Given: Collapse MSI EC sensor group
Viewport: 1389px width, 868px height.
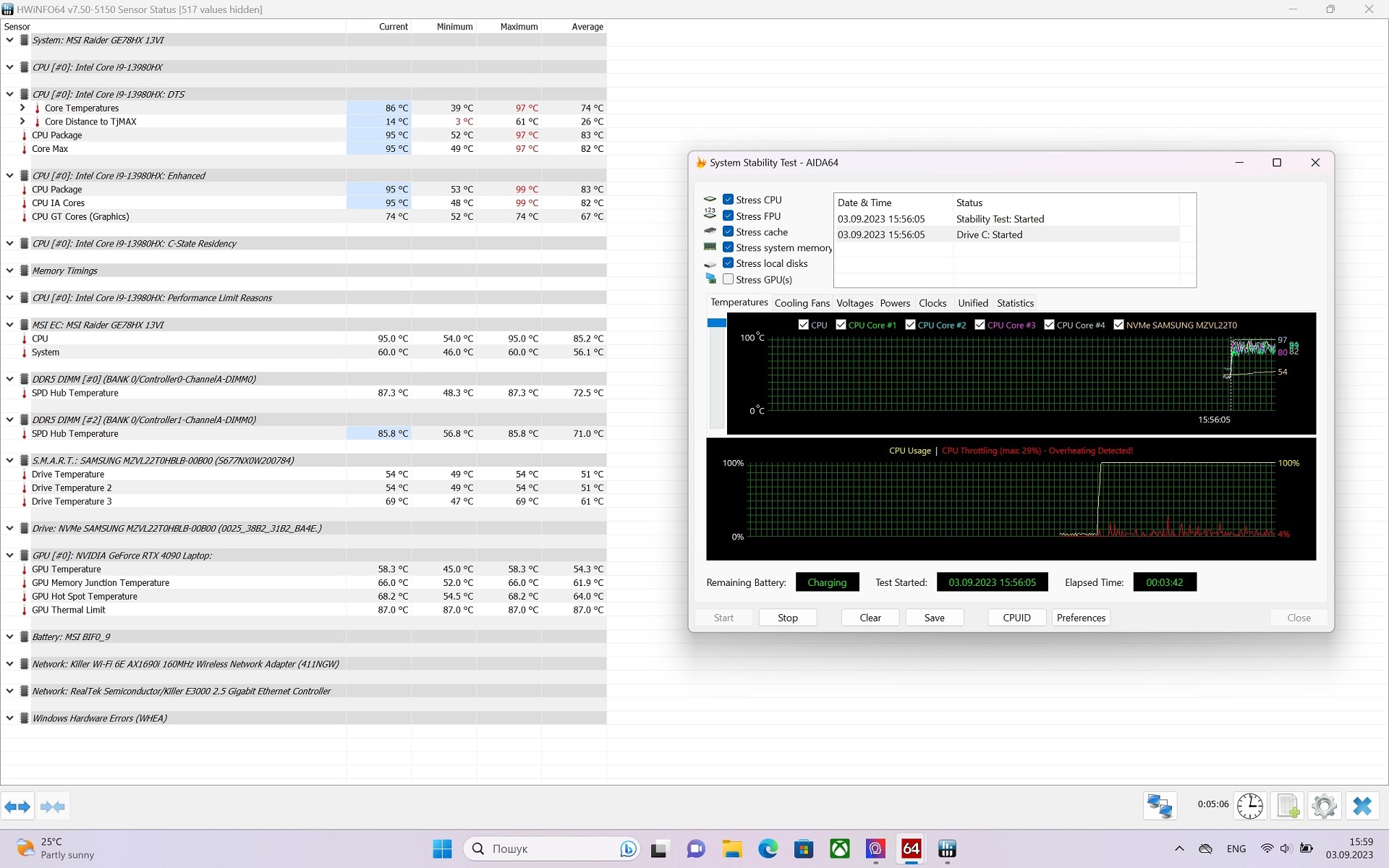Looking at the screenshot, I should click(x=9, y=325).
